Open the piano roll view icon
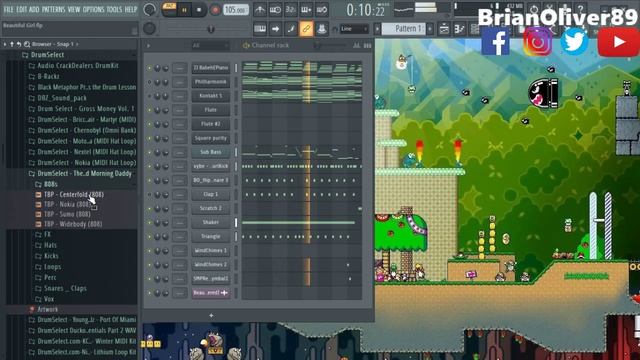The image size is (640, 360). pyautogui.click(x=459, y=29)
